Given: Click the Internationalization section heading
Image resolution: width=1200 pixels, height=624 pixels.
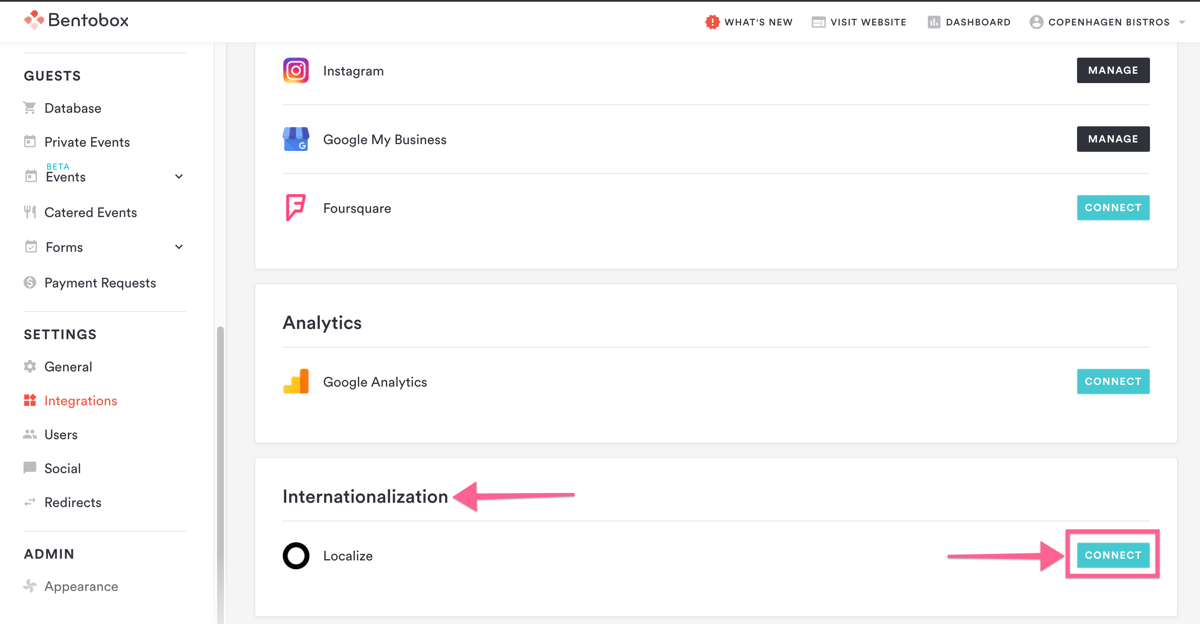Looking at the screenshot, I should coord(365,497).
